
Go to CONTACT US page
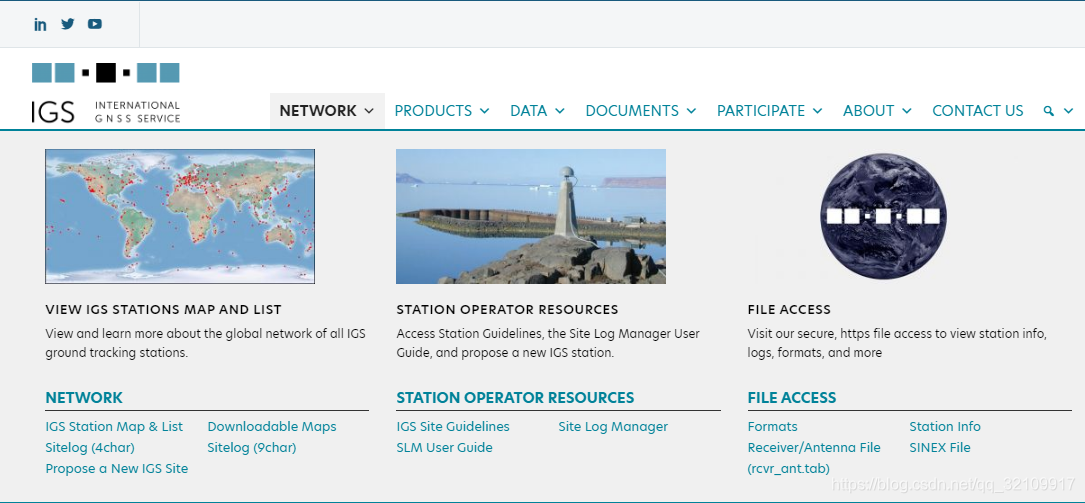coord(978,111)
